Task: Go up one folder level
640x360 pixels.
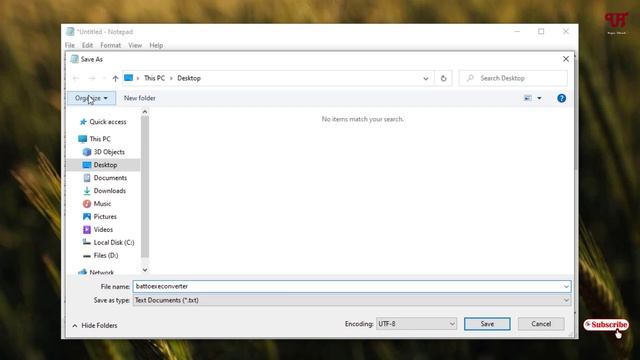Action: [x=116, y=78]
